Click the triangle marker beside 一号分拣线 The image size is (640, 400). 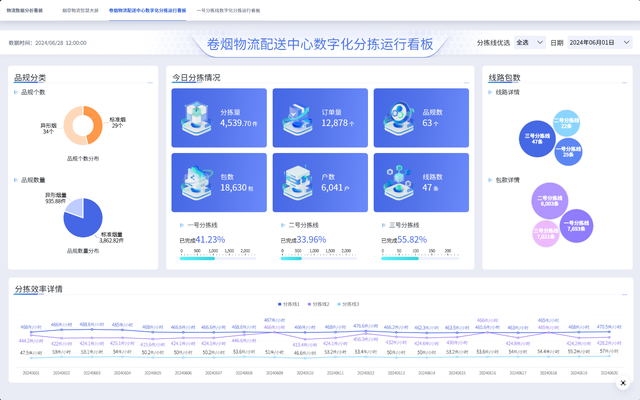182,225
